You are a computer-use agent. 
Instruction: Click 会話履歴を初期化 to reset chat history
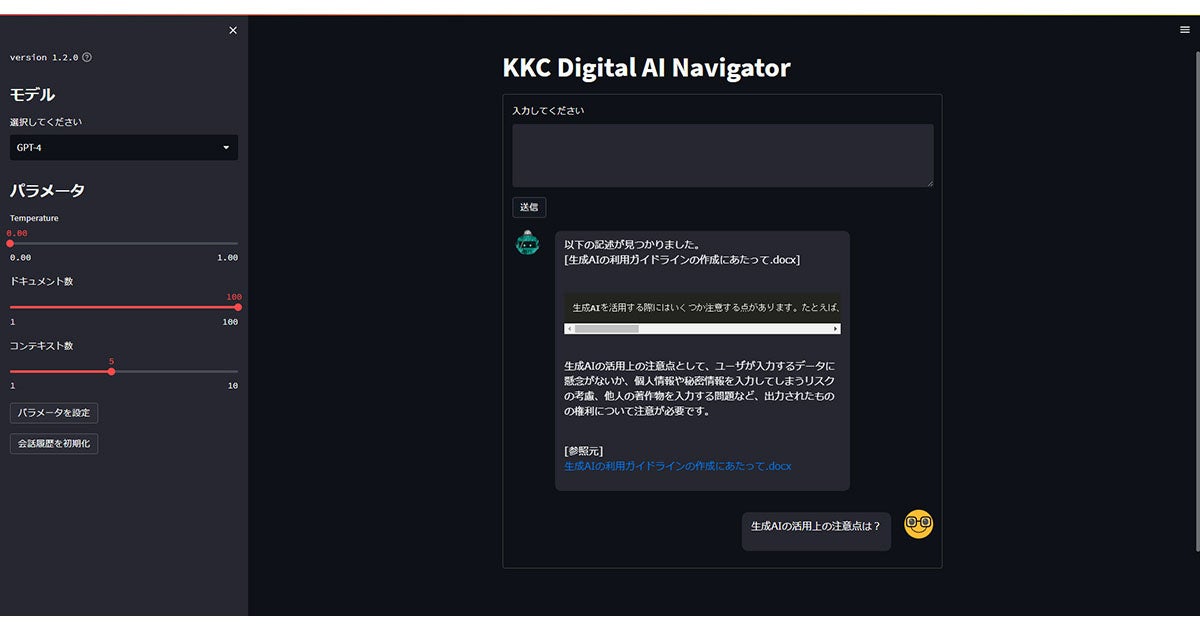[53, 444]
